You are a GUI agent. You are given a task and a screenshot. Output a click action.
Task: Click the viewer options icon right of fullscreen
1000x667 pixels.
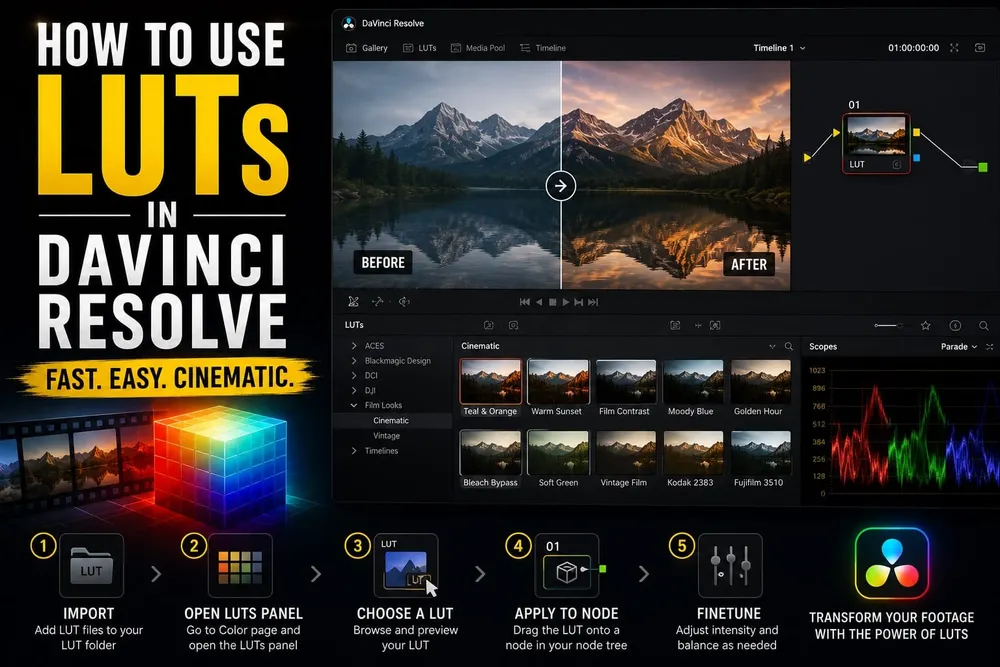point(980,48)
